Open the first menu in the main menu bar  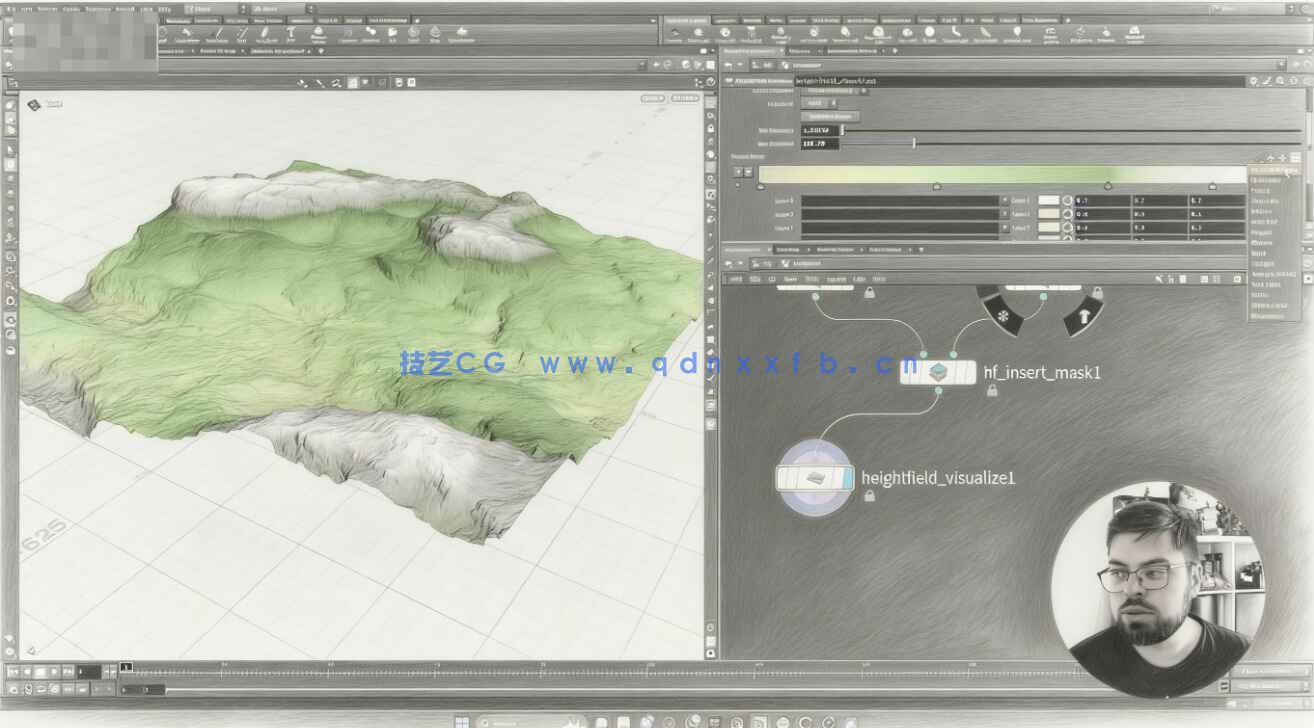pos(11,9)
